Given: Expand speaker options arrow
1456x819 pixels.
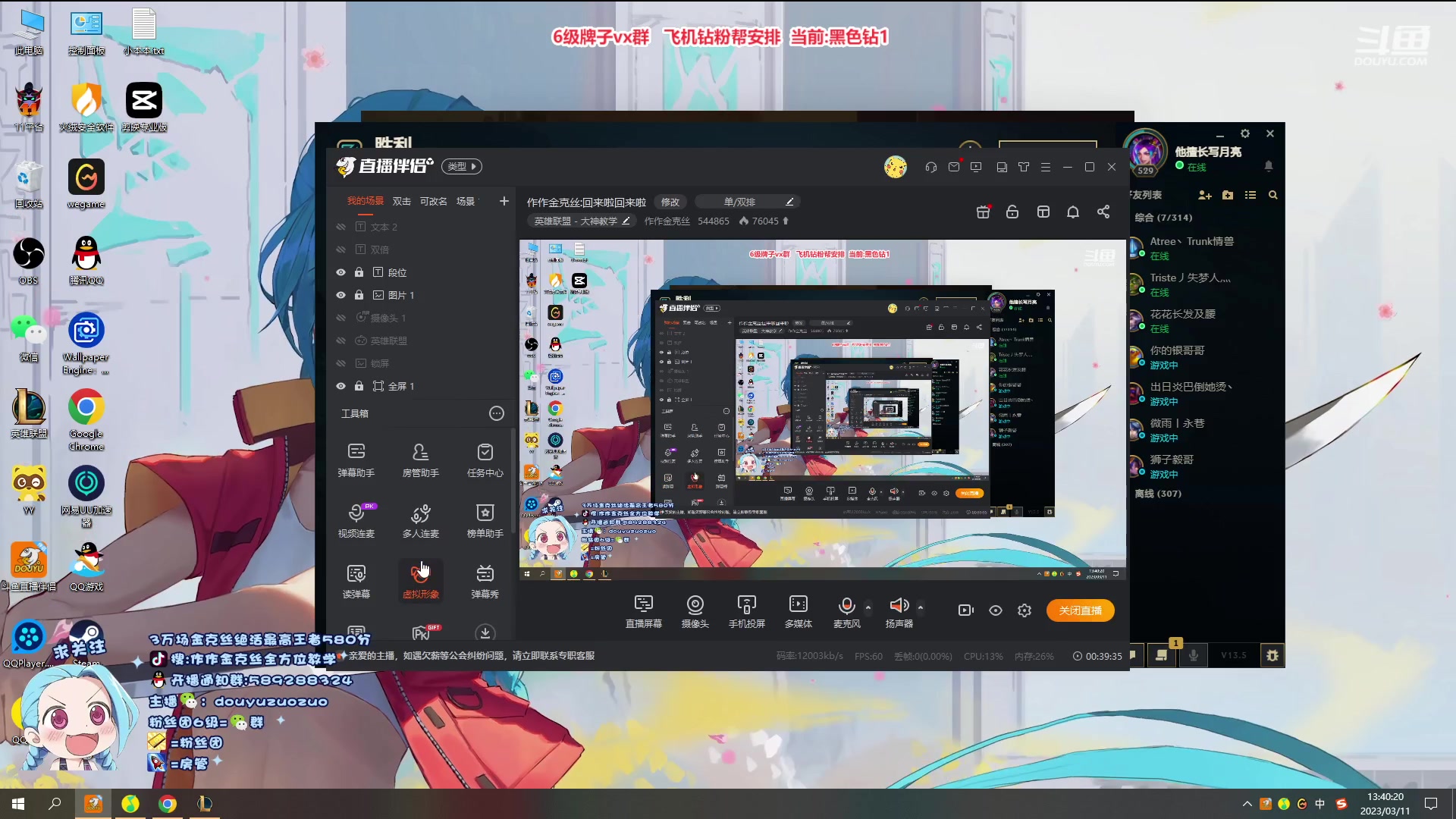Looking at the screenshot, I should [x=921, y=607].
